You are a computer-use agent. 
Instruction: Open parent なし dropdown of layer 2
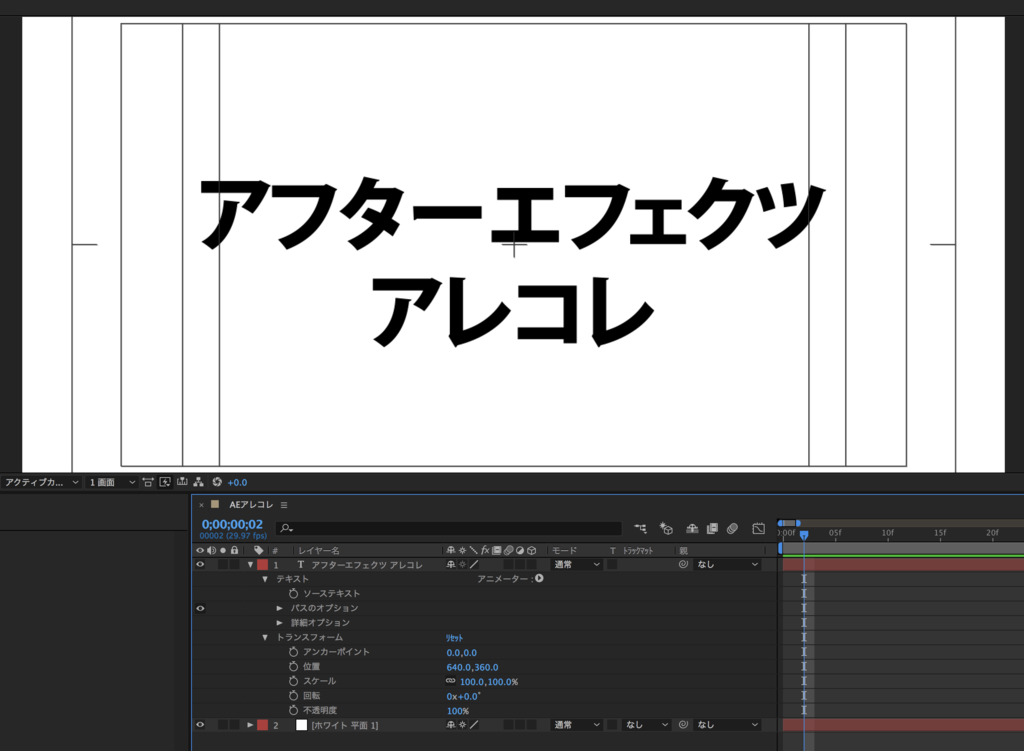coord(728,724)
